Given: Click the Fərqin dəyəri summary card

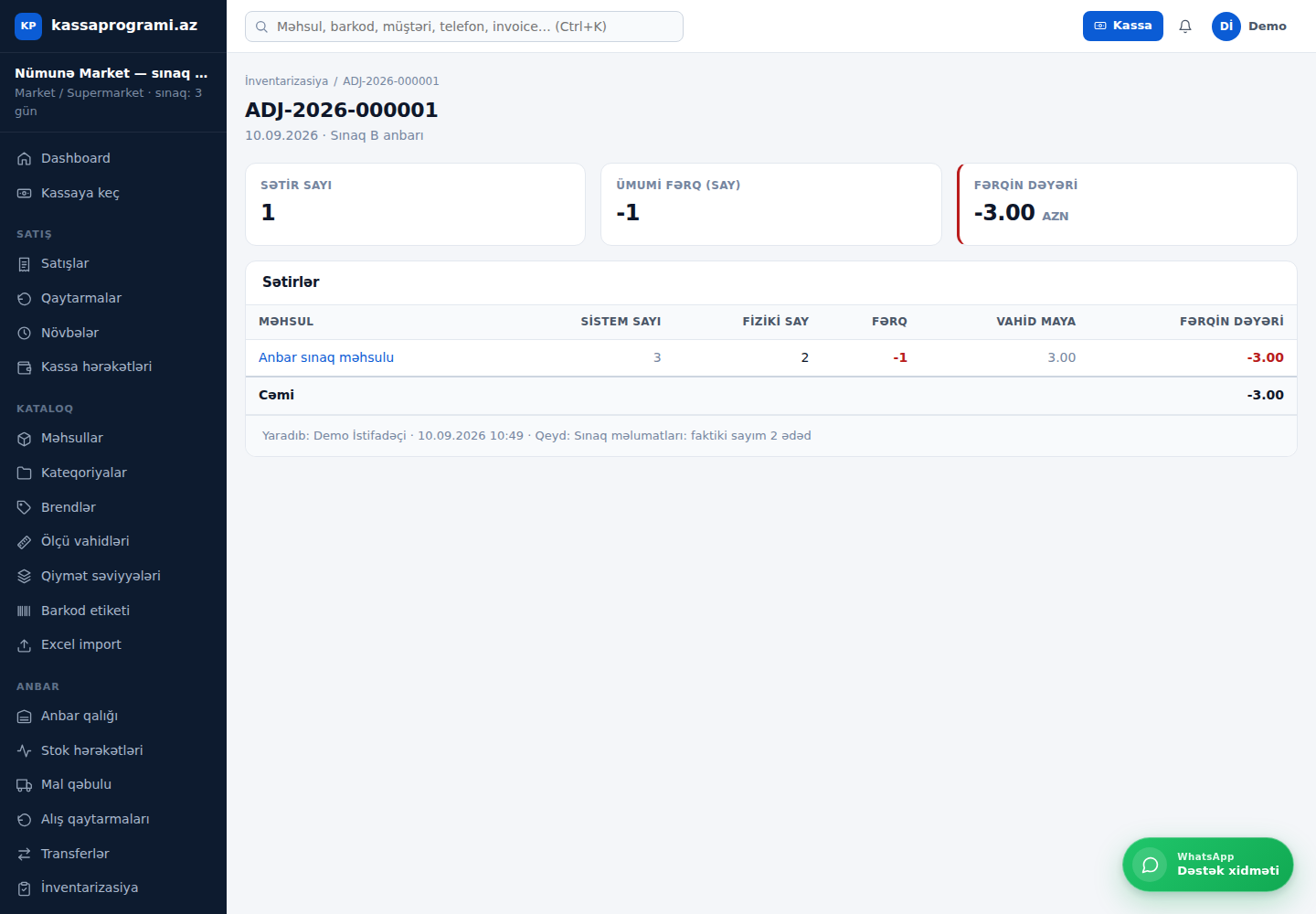Looking at the screenshot, I should coord(1127,204).
